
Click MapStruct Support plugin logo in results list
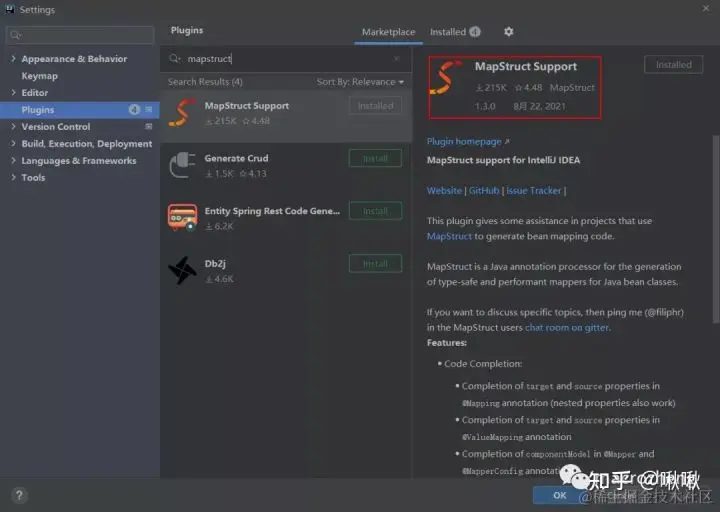tap(182, 113)
